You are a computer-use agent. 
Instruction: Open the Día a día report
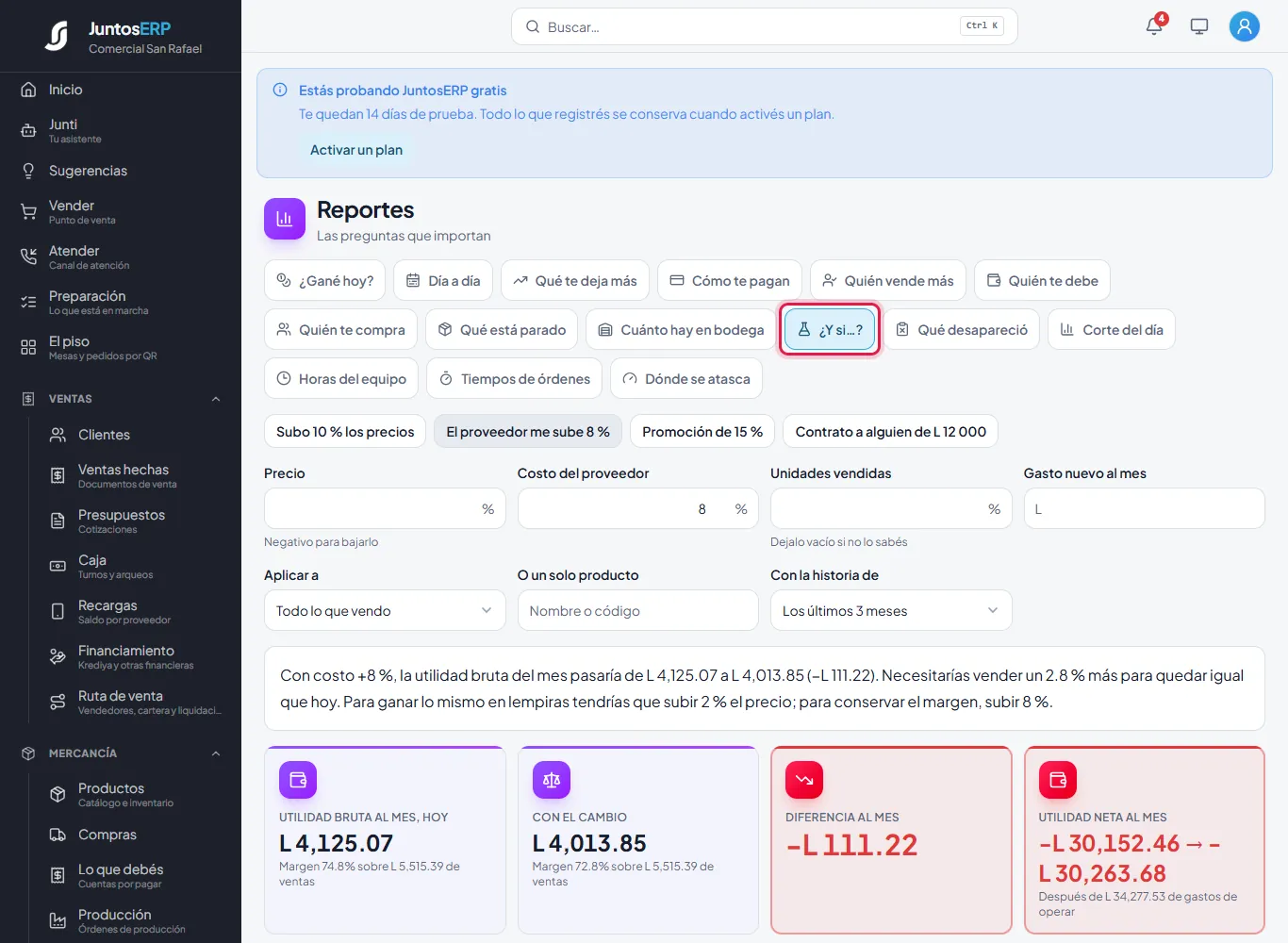(x=443, y=280)
